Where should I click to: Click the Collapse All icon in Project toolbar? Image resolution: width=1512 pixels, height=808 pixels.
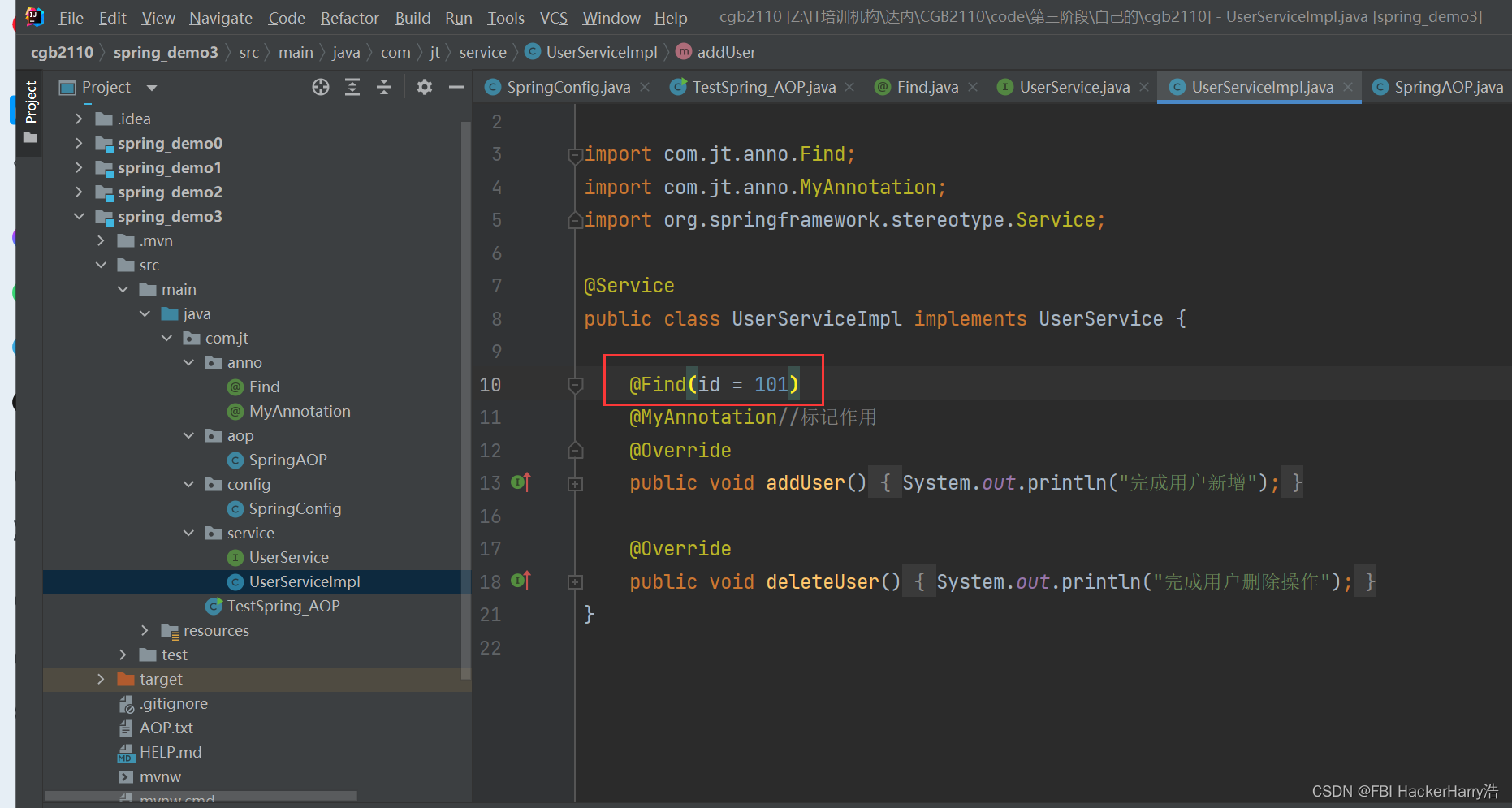384,87
